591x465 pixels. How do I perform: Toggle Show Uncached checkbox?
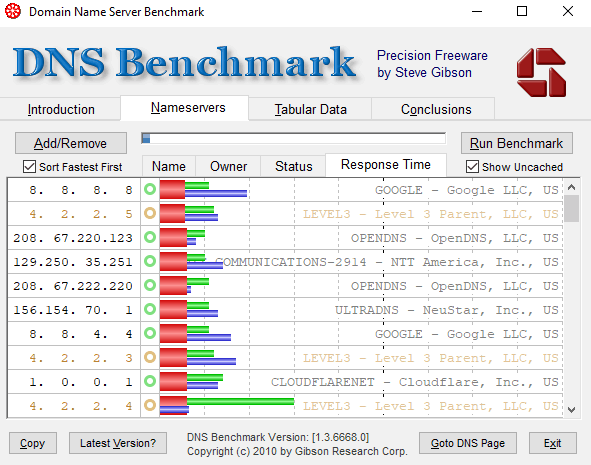pyautogui.click(x=472, y=167)
